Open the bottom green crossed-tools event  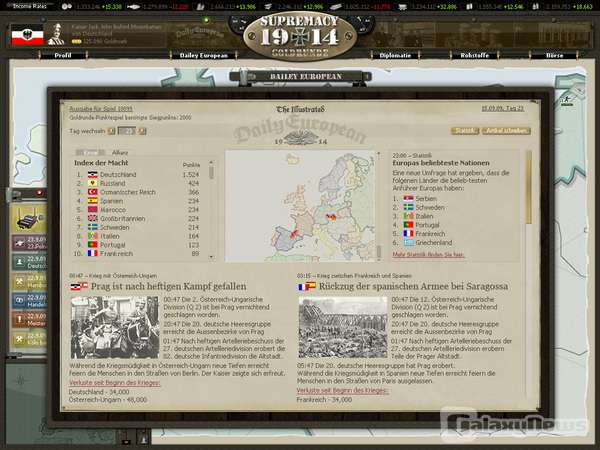pos(29,339)
